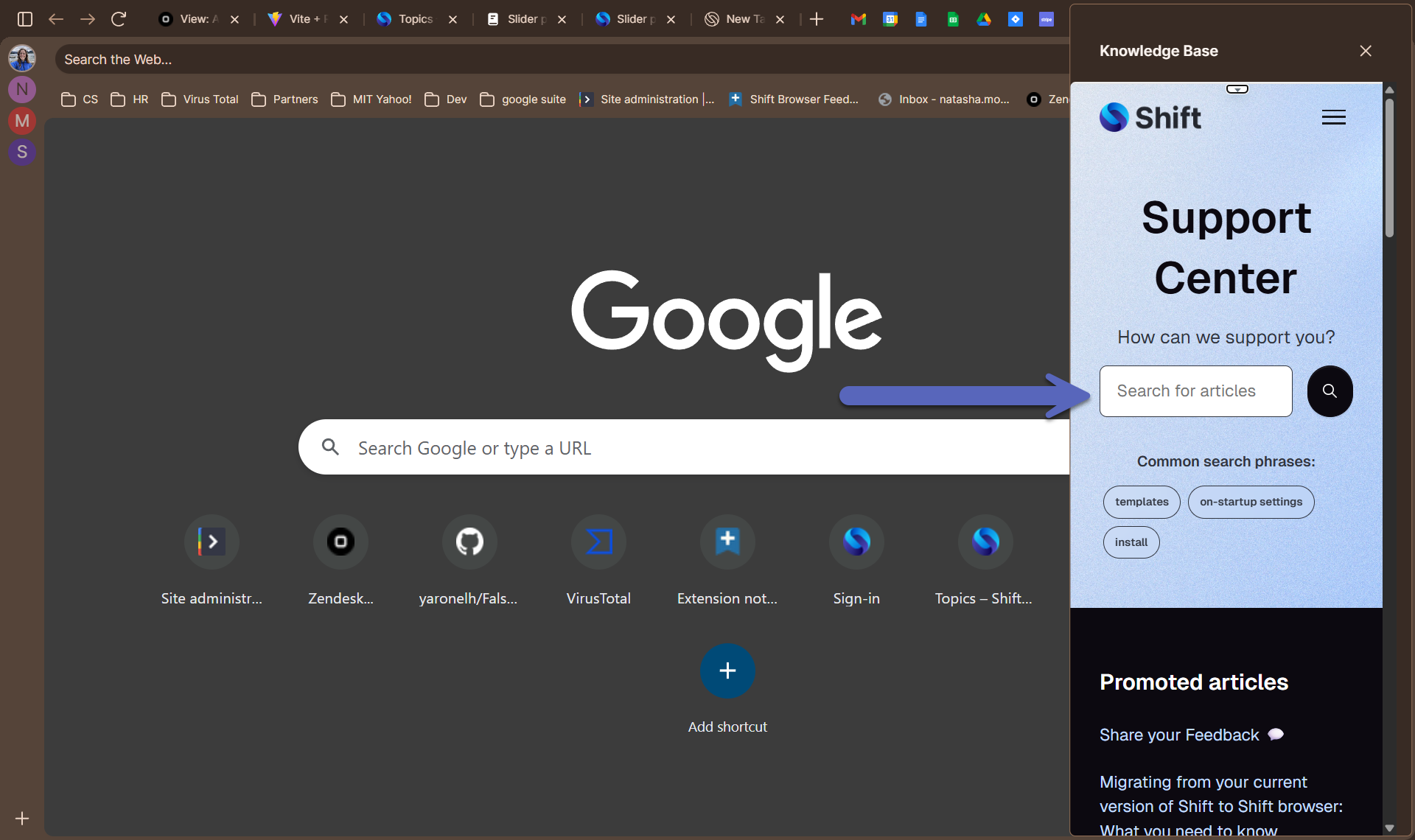Screen dimensions: 1415x840
Task: Open the Google Calendar app icon
Action: point(890,19)
